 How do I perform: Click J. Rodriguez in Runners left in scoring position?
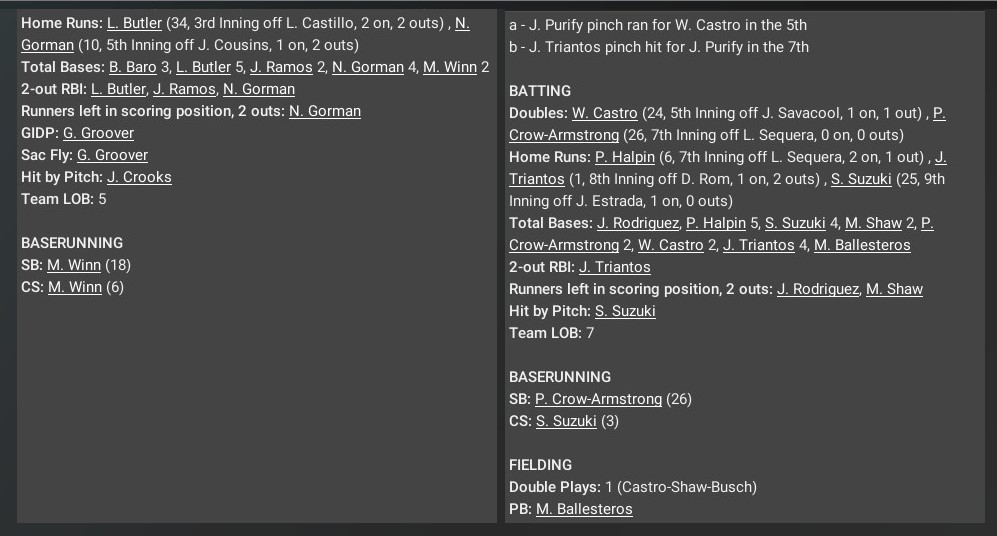(x=817, y=289)
